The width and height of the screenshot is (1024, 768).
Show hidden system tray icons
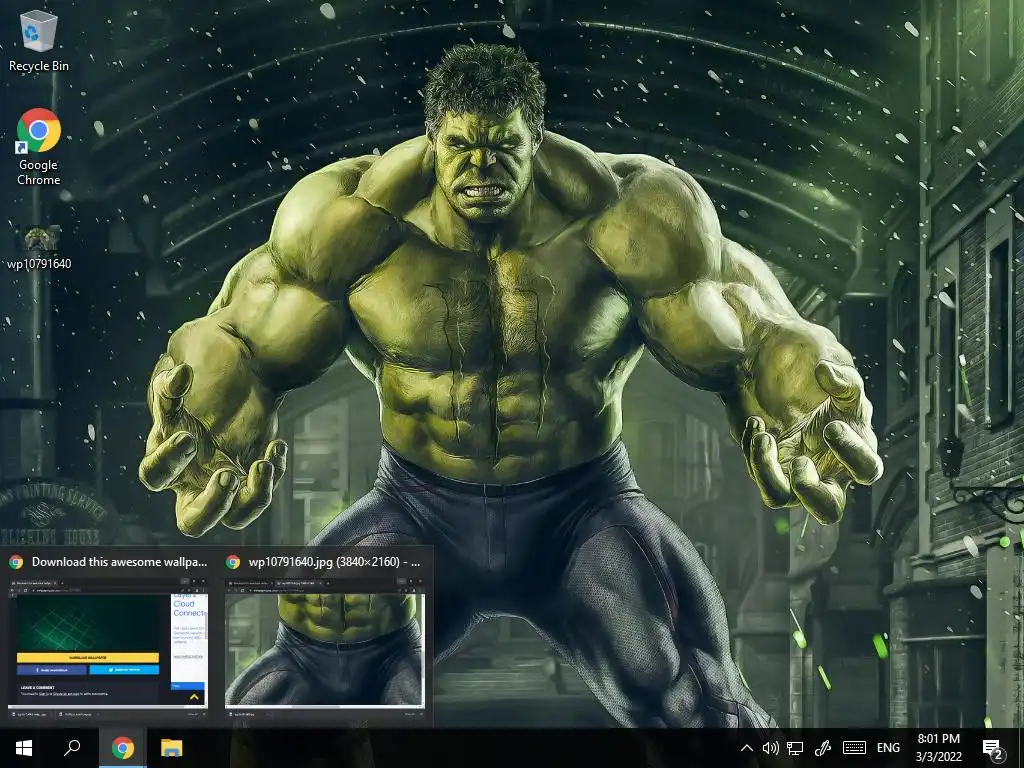[747, 748]
